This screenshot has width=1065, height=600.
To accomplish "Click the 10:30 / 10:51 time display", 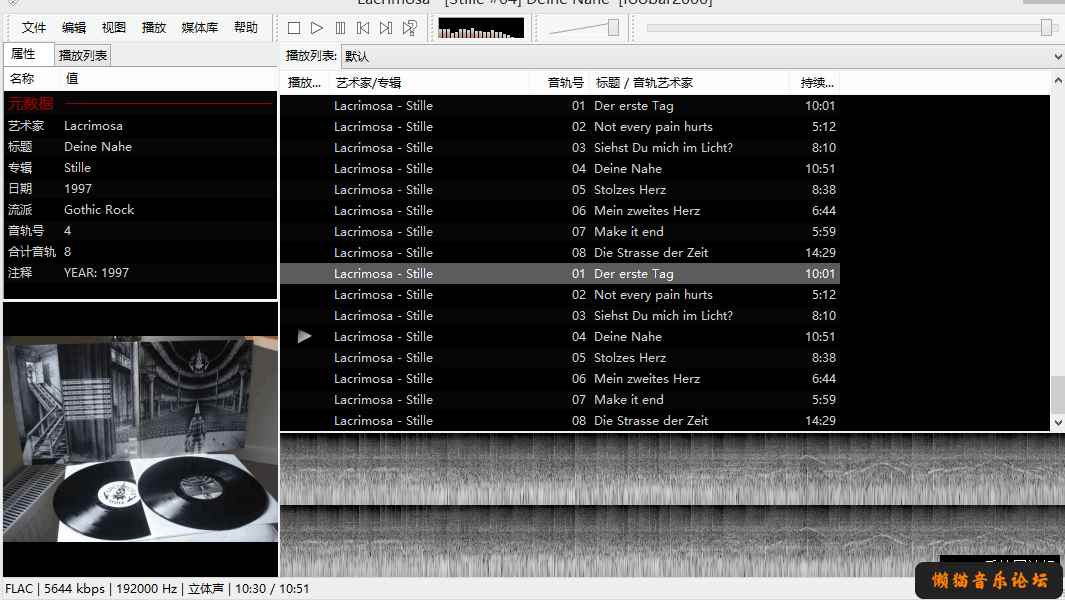I will point(272,589).
